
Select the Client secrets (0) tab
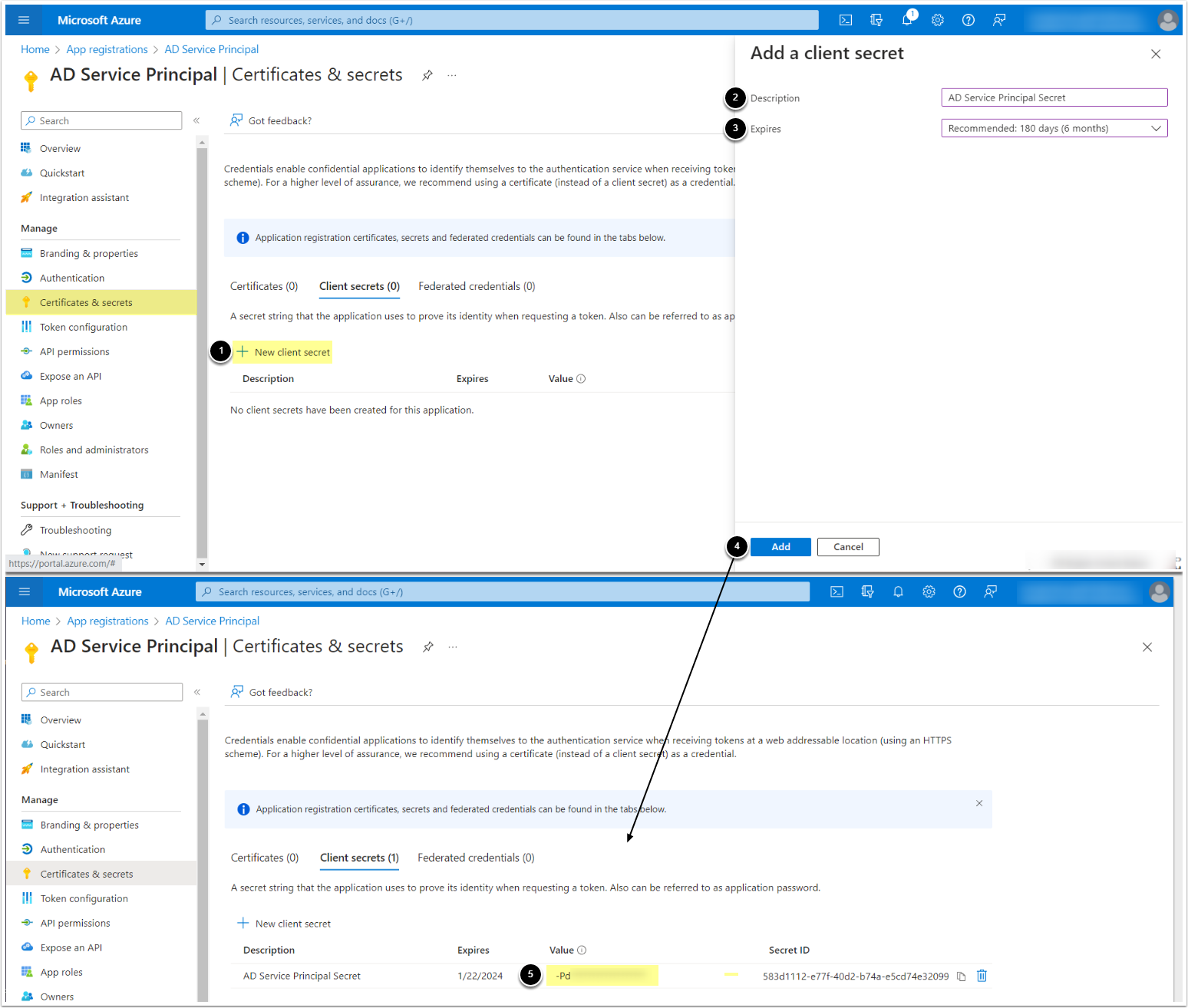359,286
